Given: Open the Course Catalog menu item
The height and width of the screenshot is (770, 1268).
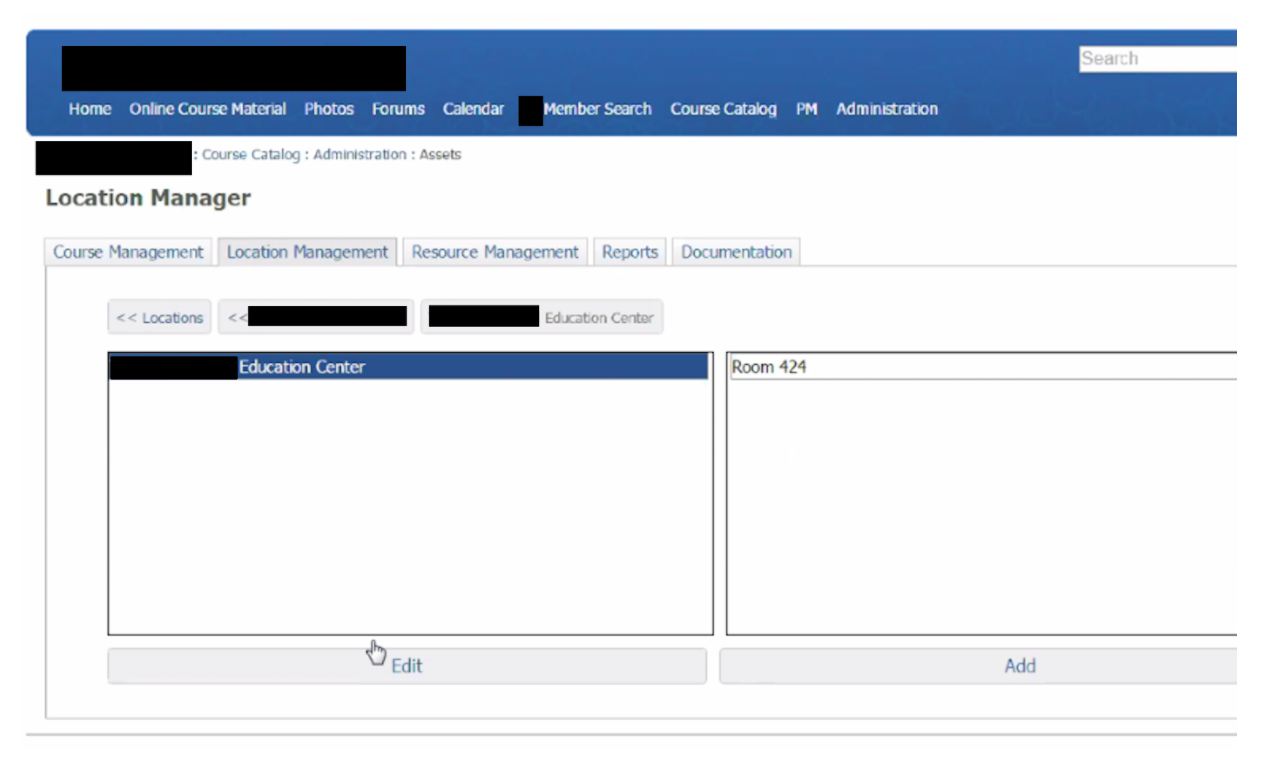Looking at the screenshot, I should coord(723,109).
